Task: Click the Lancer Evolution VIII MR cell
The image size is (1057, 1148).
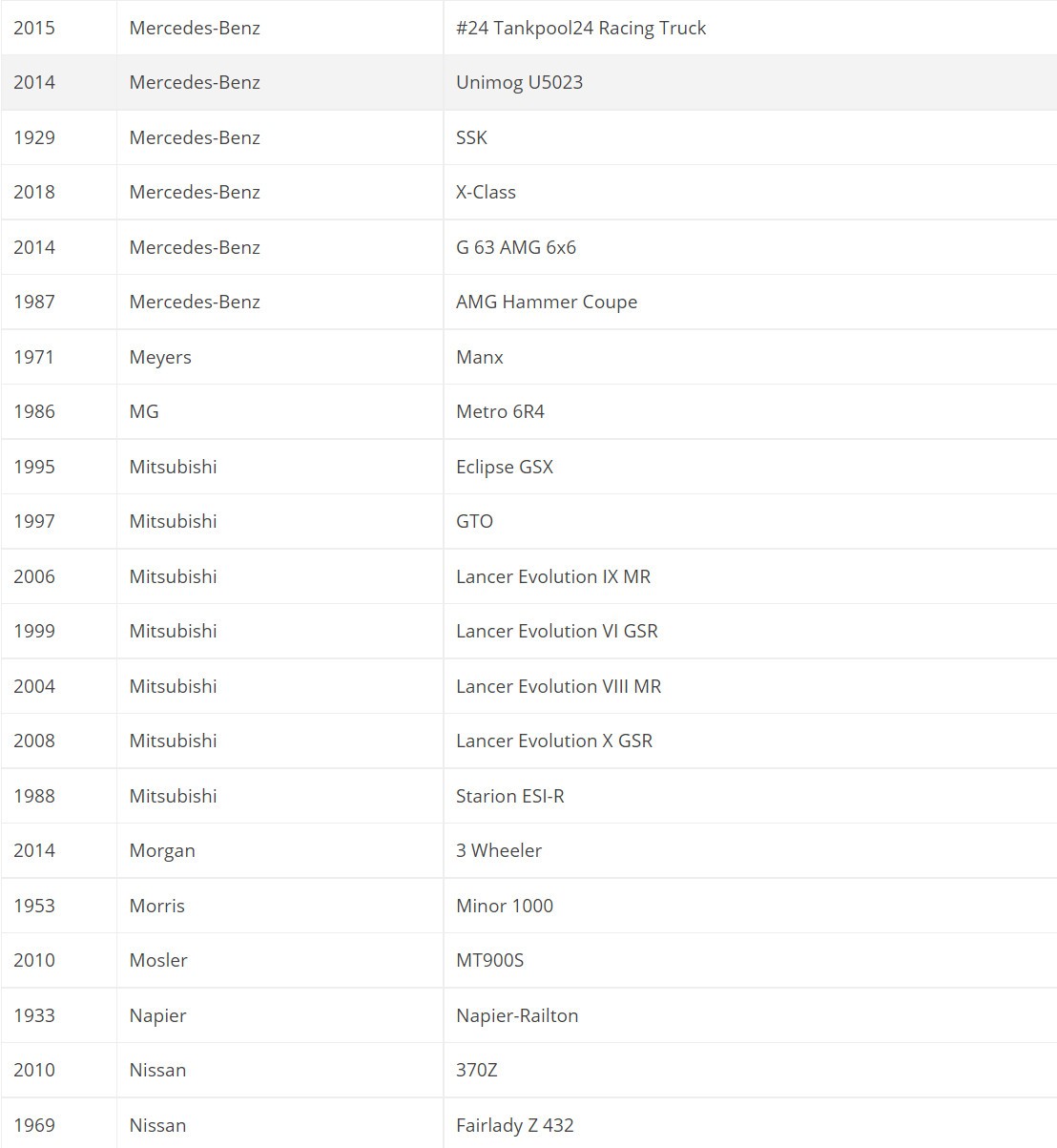Action: point(558,686)
